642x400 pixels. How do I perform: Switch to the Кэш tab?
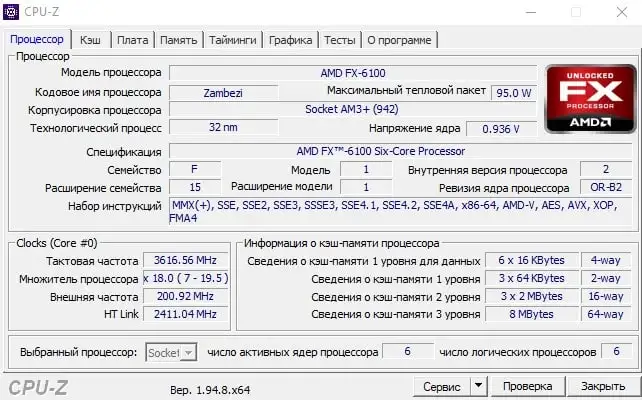coord(90,40)
